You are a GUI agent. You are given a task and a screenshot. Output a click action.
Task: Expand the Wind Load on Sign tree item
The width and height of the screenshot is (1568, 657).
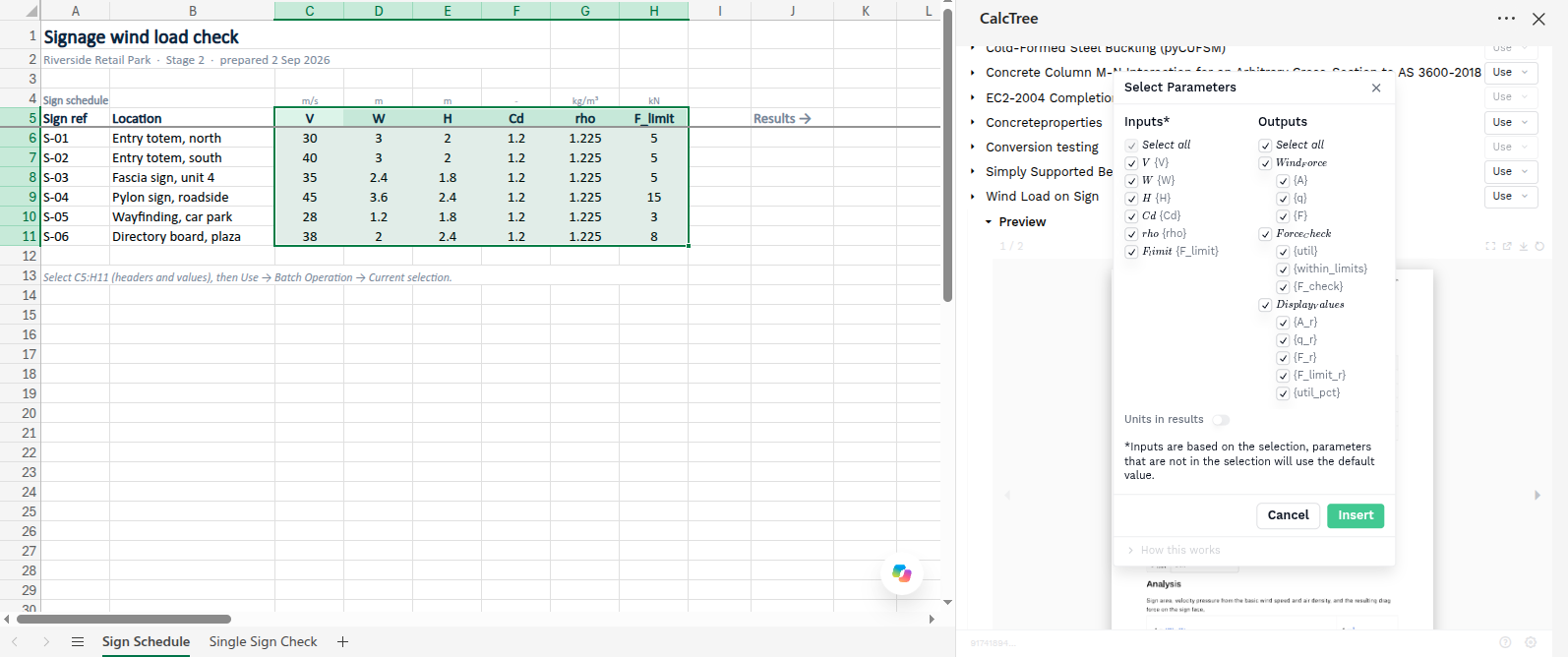(x=973, y=197)
